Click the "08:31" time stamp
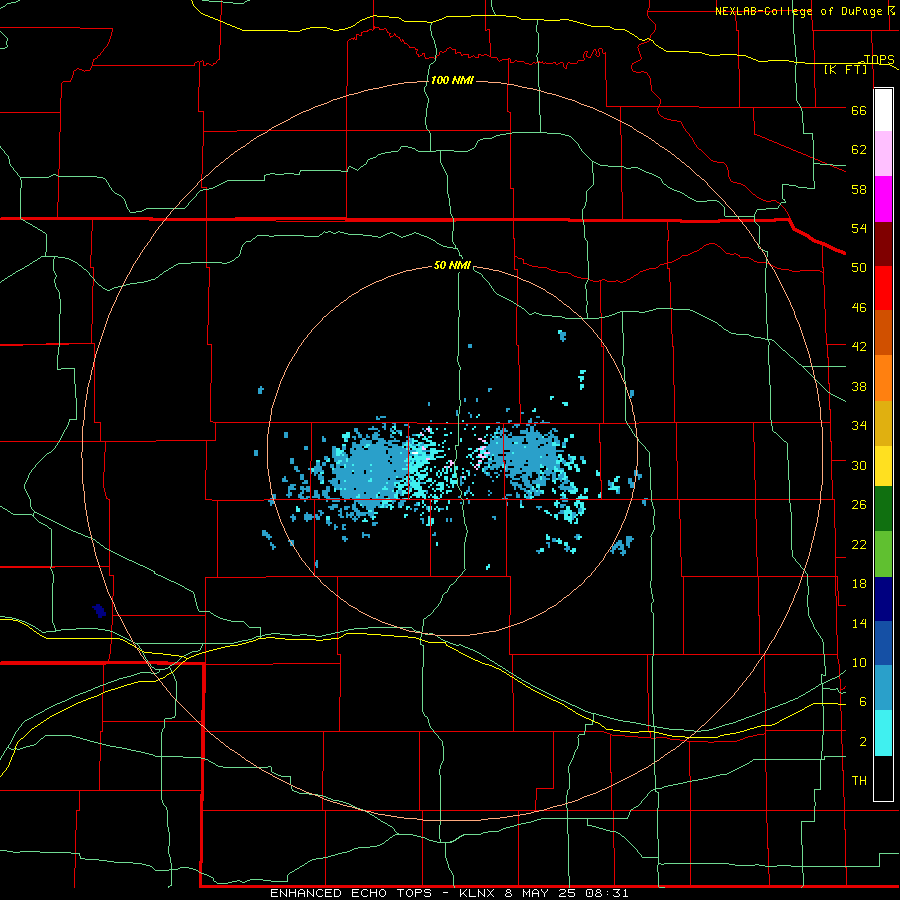The width and height of the screenshot is (900, 900). coord(607,893)
